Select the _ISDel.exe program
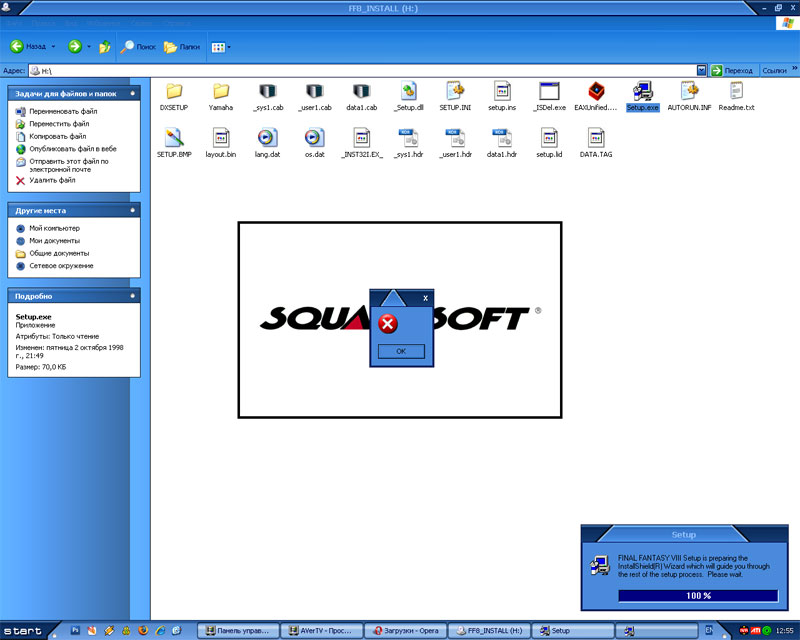This screenshot has height=640, width=800. coord(549,97)
